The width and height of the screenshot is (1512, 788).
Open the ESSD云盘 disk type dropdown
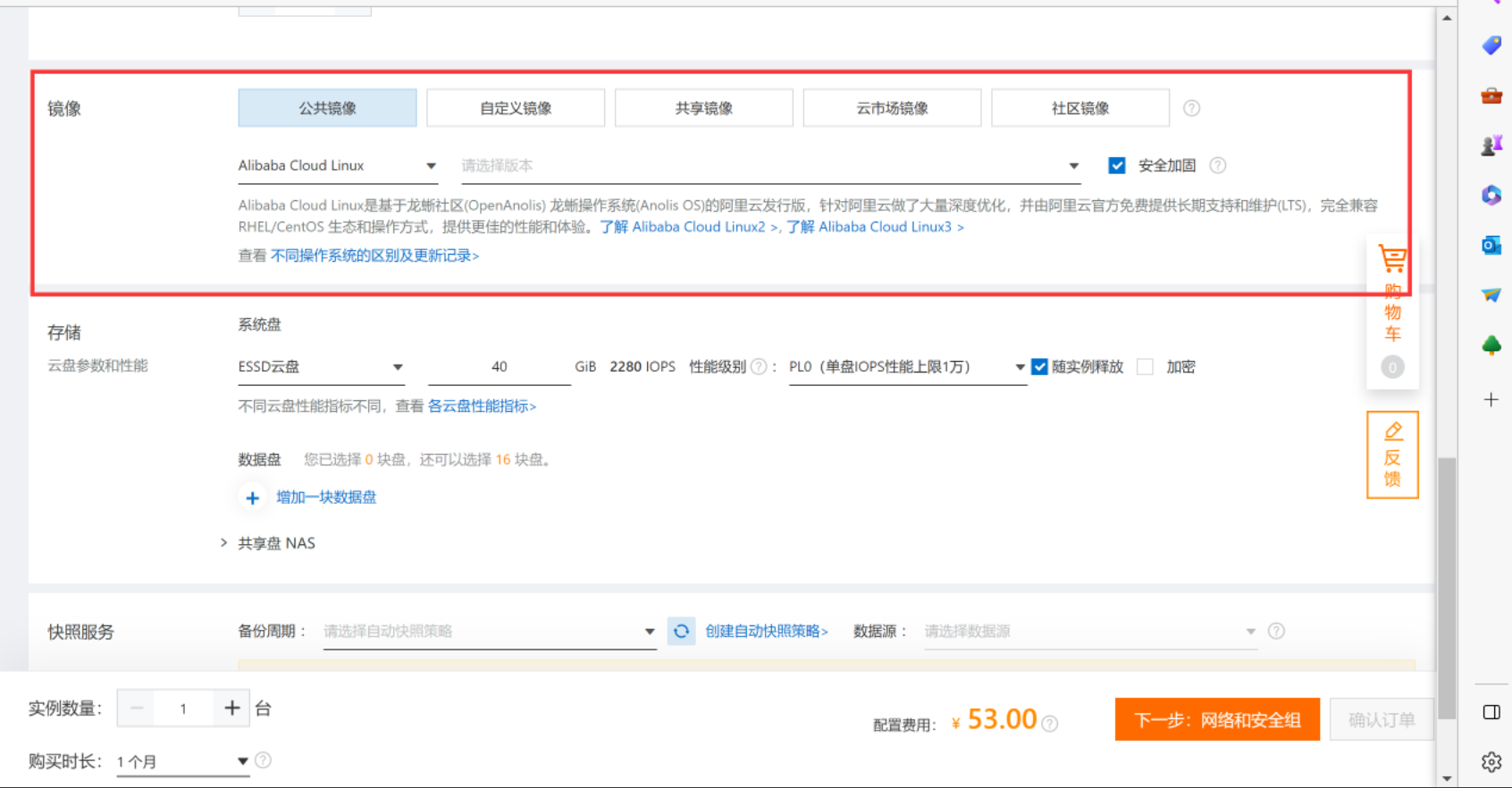tap(322, 367)
